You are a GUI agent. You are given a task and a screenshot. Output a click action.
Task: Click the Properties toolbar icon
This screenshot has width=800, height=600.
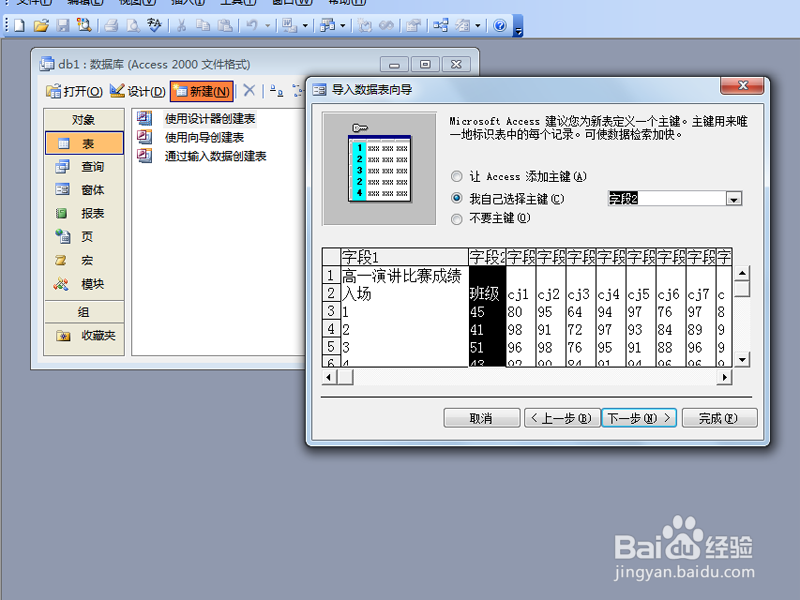point(413,25)
